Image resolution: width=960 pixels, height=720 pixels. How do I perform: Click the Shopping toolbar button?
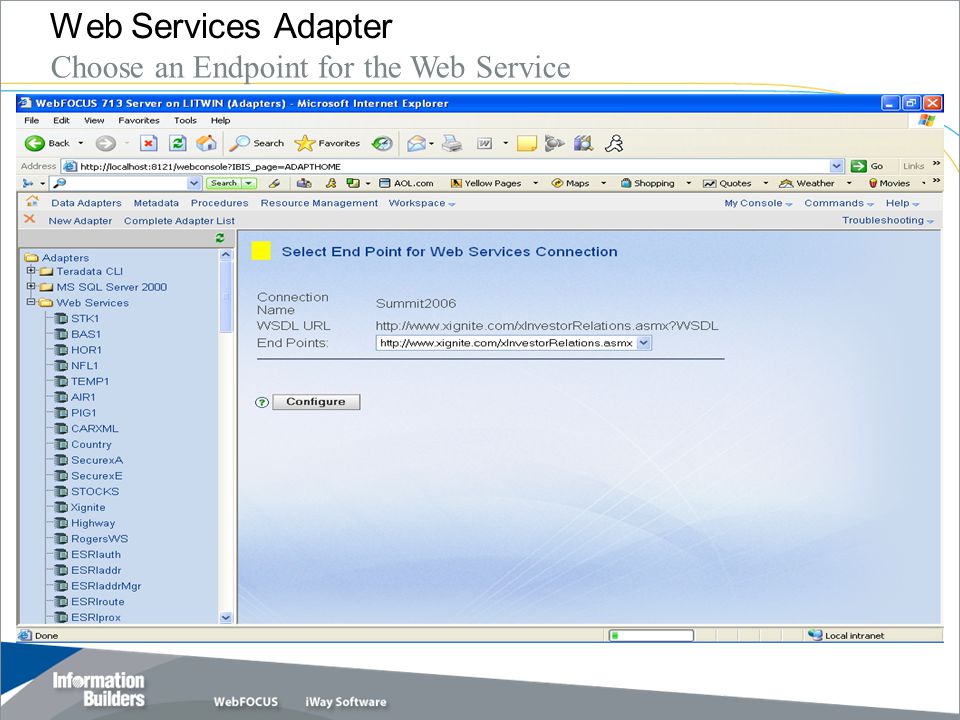coord(647,183)
